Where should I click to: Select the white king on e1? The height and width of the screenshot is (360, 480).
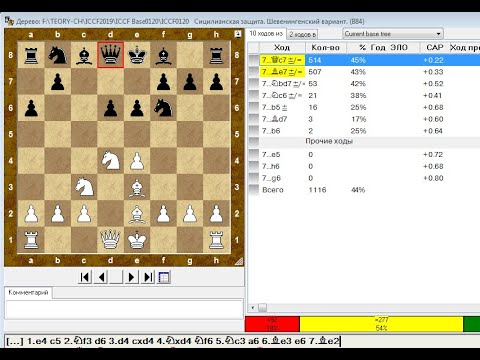[137, 240]
